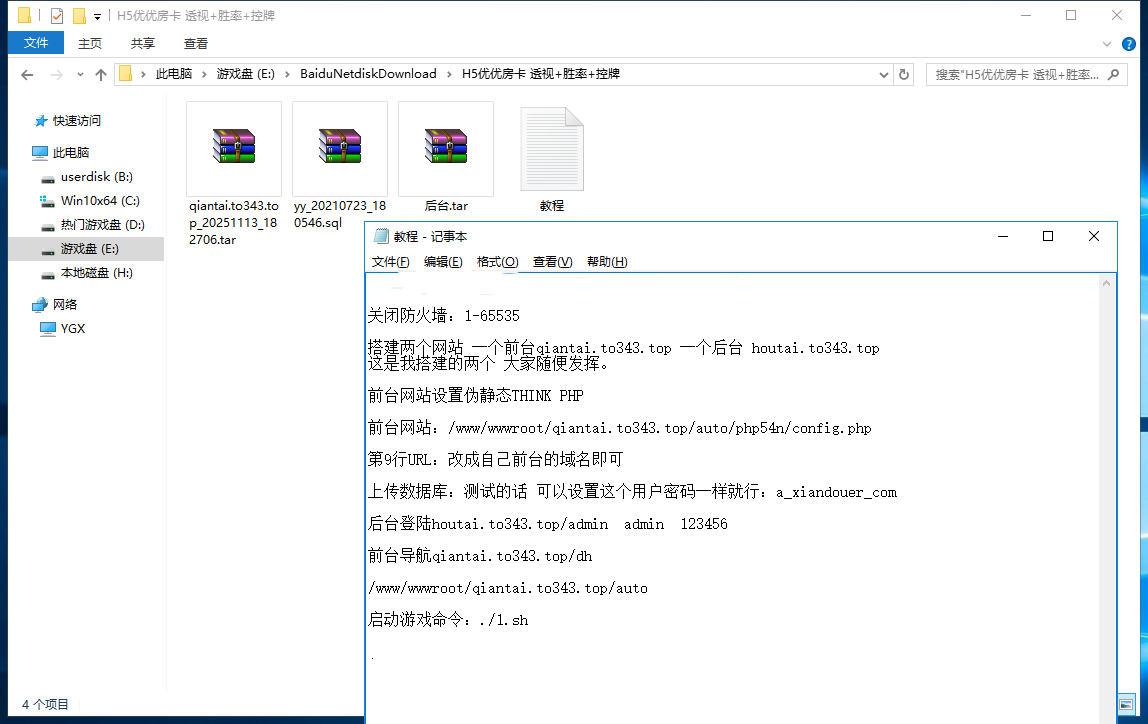Viewport: 1148px width, 724px height.
Task: Open the 教程 text file icon
Action: click(551, 150)
